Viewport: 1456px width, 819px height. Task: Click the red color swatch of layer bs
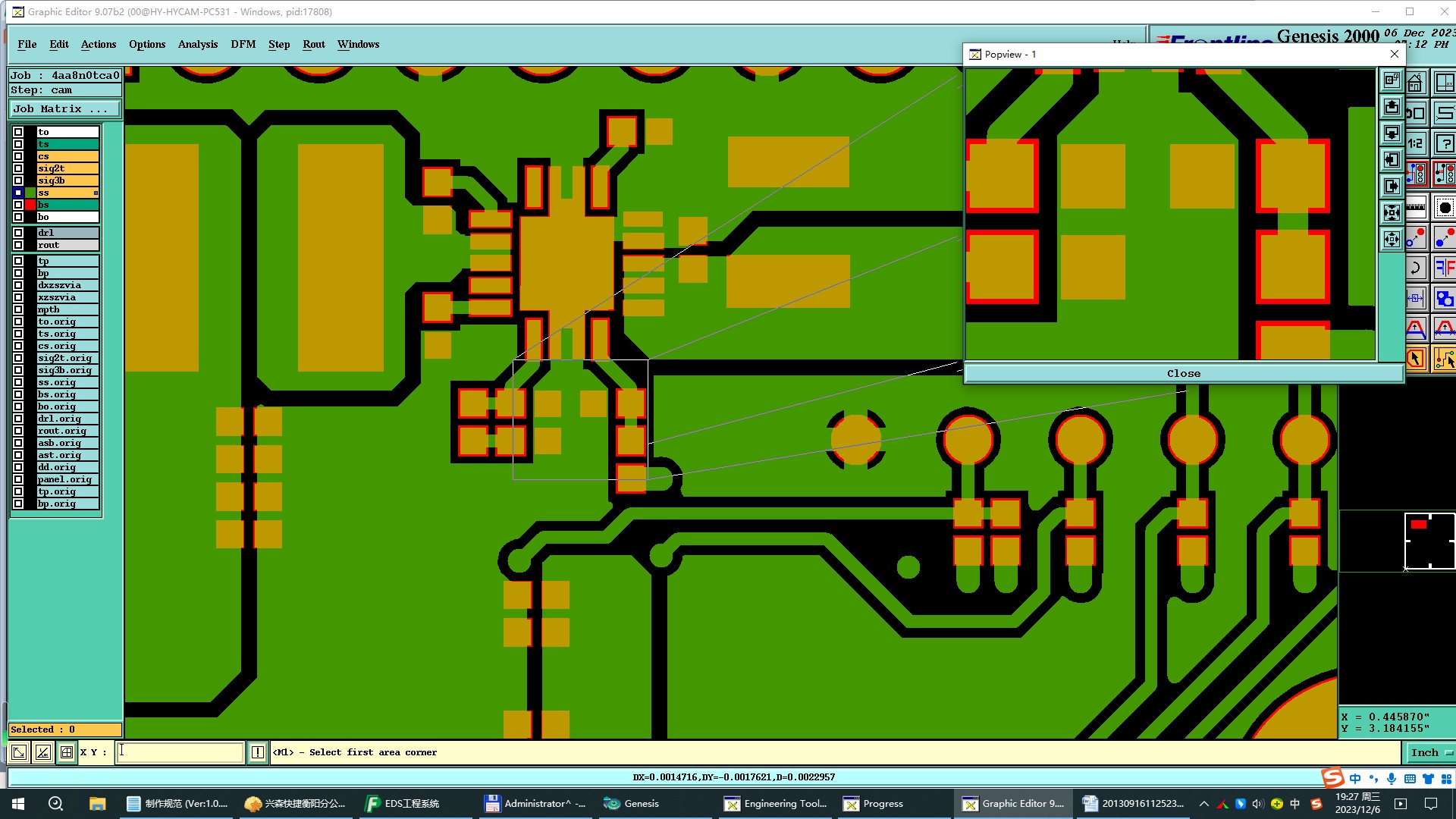click(30, 205)
